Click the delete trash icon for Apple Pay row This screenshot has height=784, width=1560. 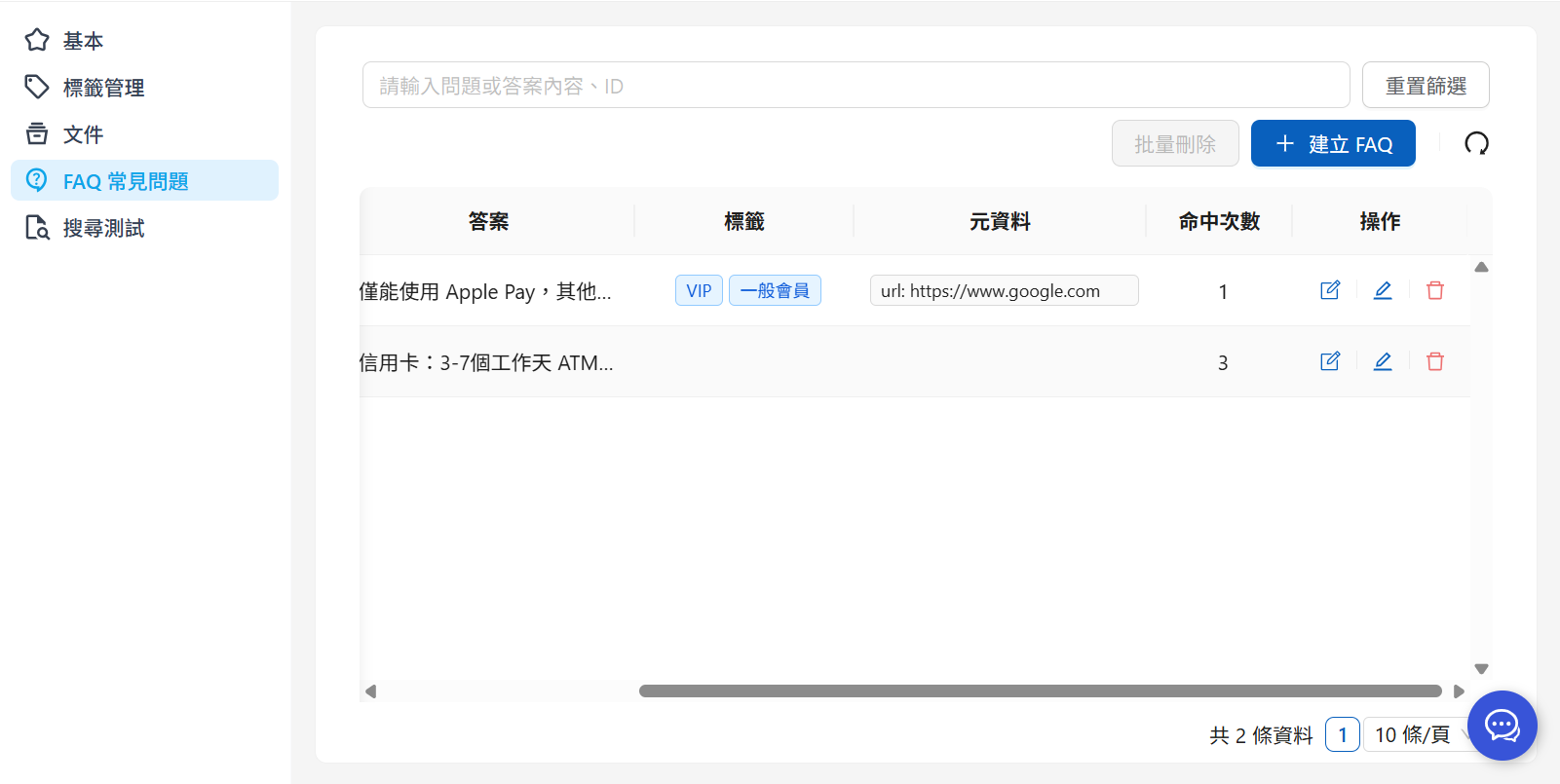[x=1434, y=290]
